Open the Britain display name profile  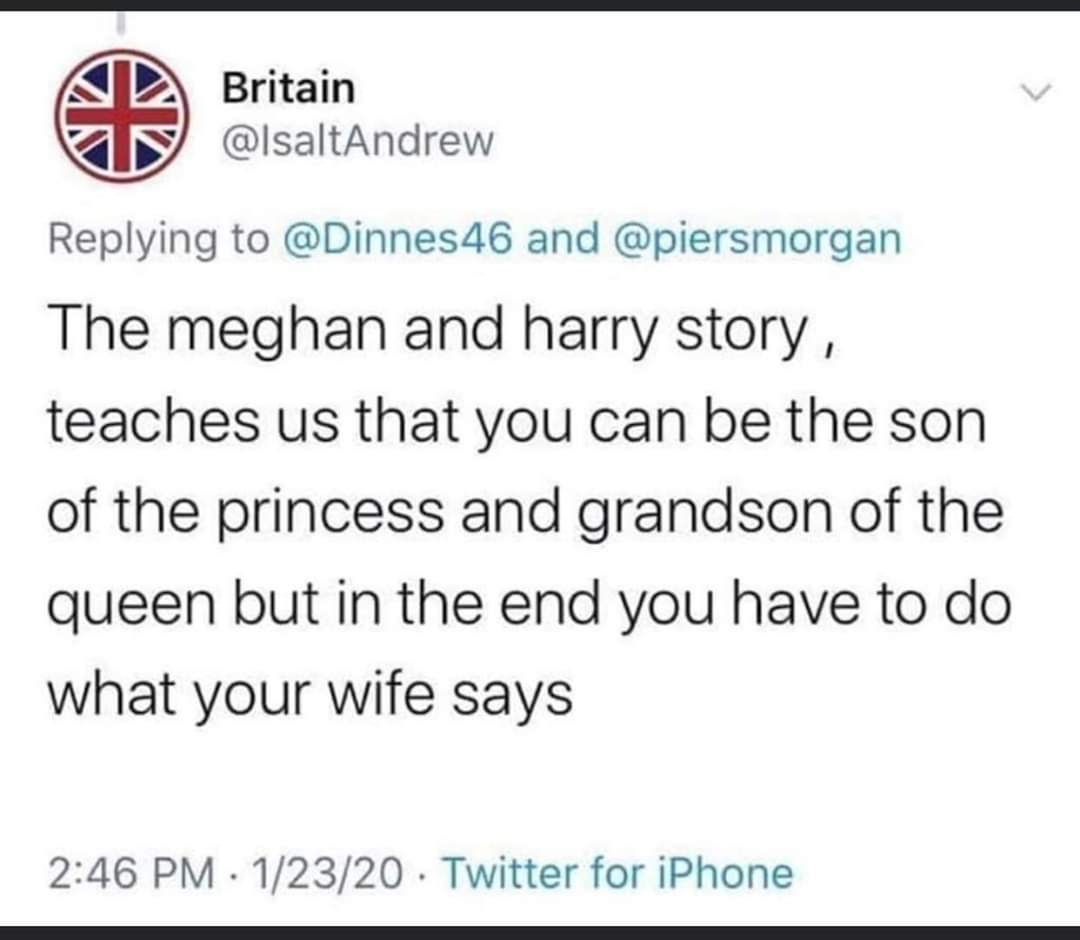click(289, 88)
